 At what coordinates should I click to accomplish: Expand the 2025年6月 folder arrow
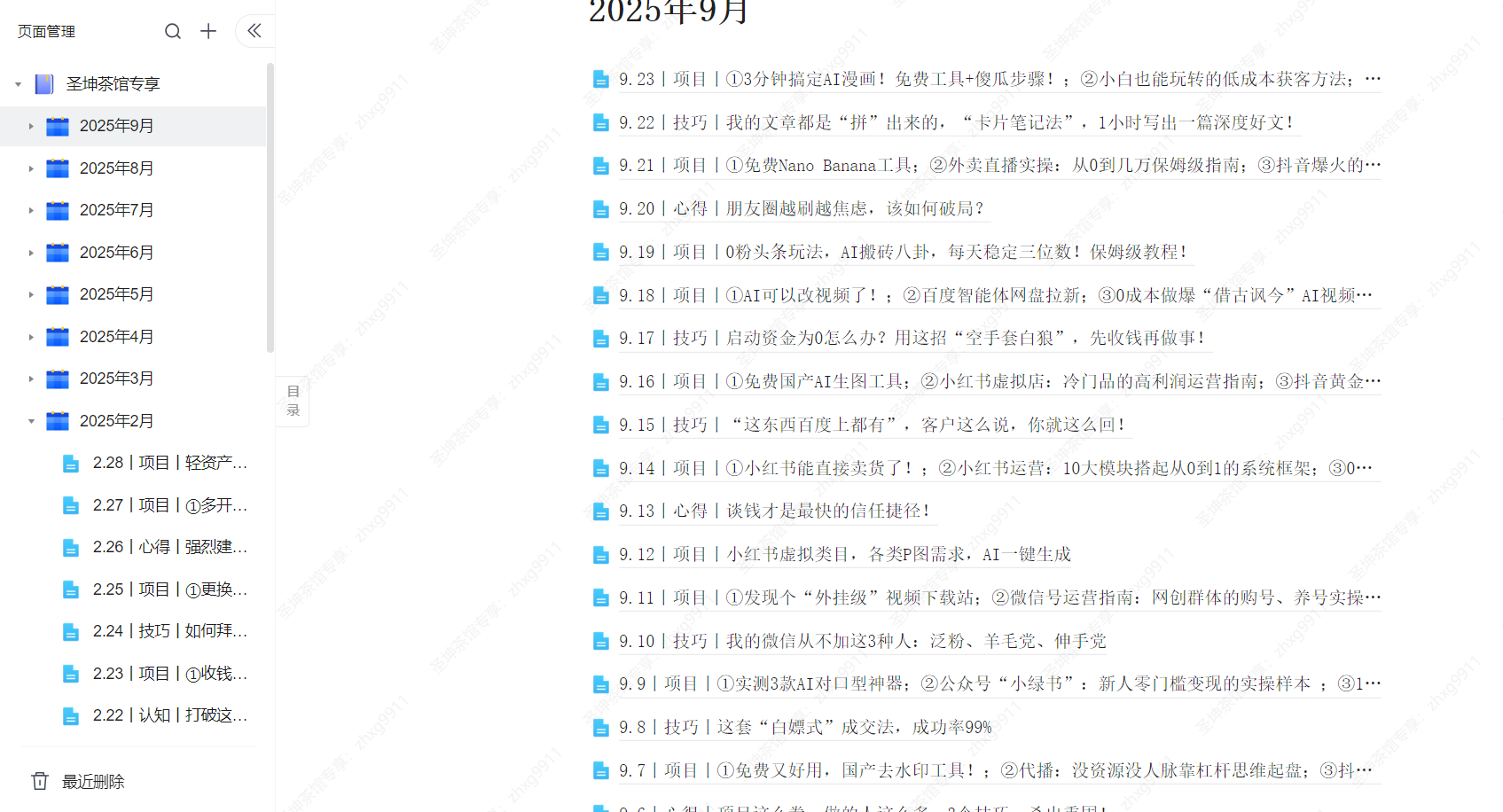pyautogui.click(x=31, y=253)
